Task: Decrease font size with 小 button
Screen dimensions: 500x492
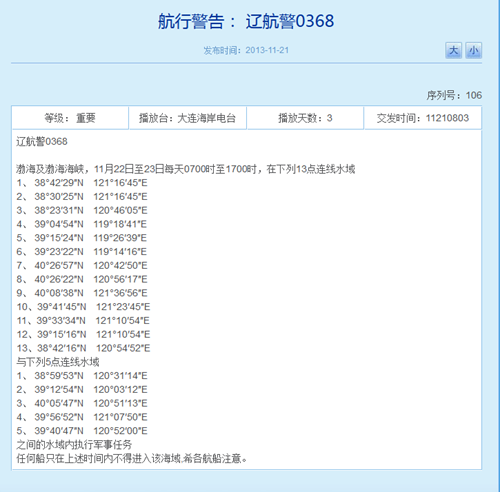Action: pos(473,50)
